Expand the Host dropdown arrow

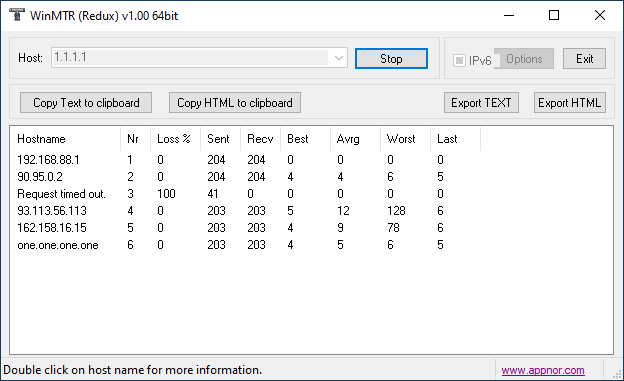339,58
